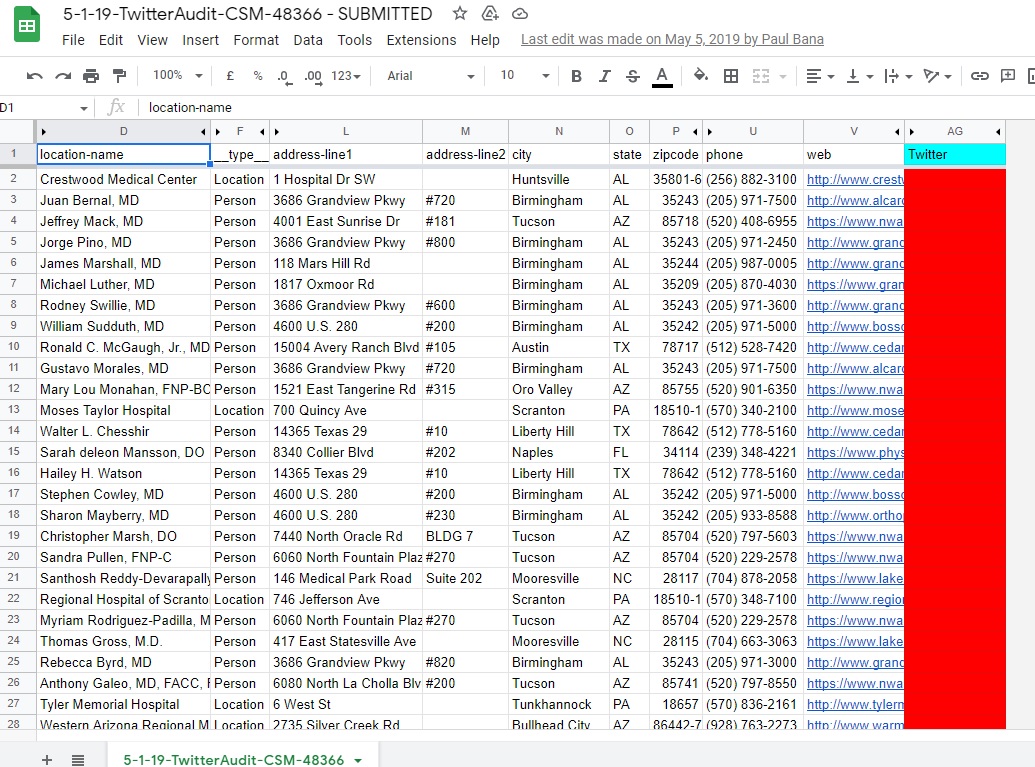Open Crestwood Medical Center web link

point(854,180)
